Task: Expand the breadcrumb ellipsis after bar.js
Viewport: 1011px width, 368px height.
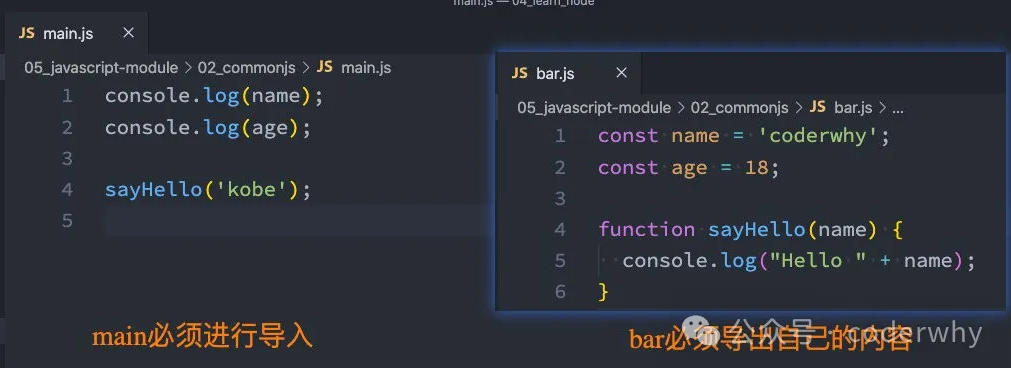Action: point(898,108)
